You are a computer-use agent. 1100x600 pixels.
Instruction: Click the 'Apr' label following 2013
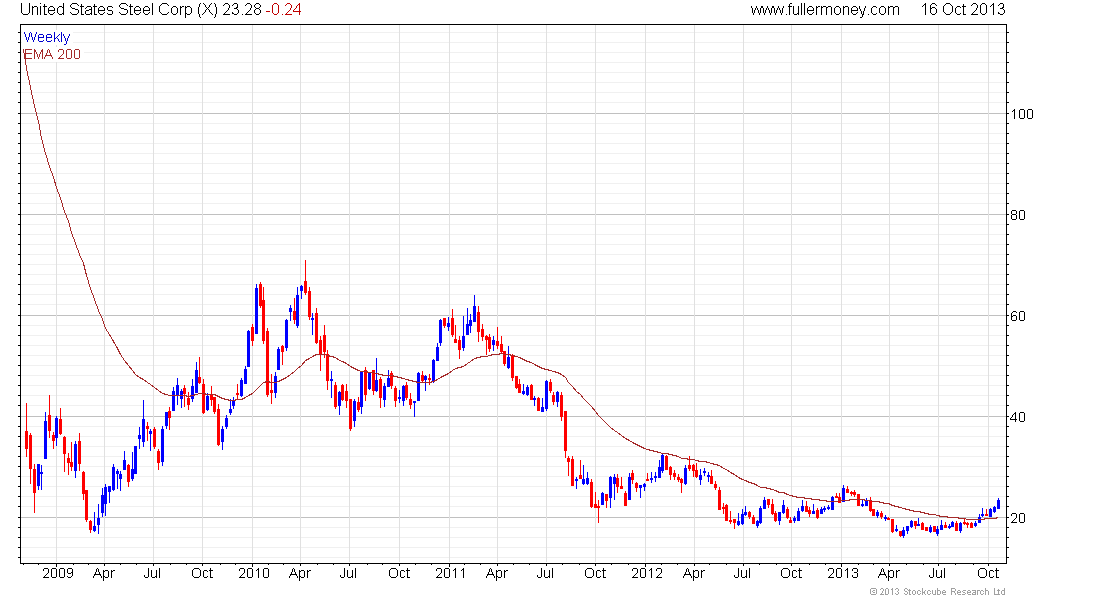pyautogui.click(x=890, y=574)
